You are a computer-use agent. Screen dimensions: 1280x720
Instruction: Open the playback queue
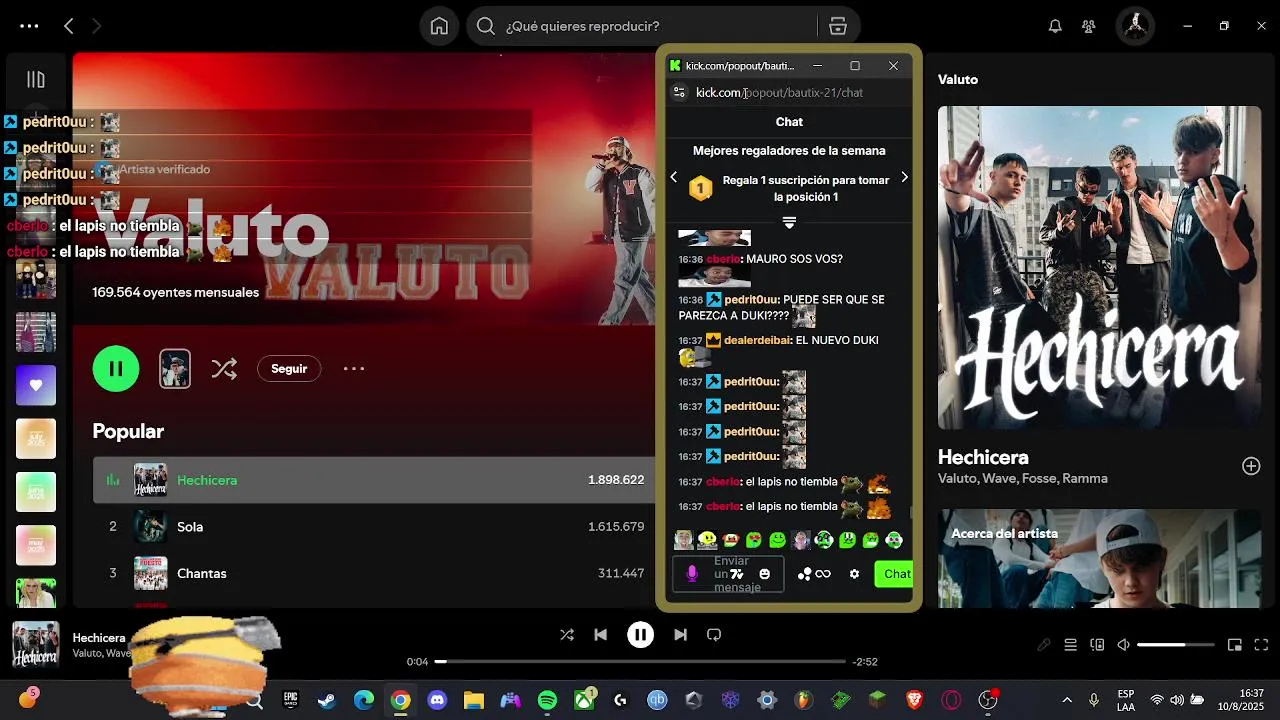click(x=1070, y=645)
